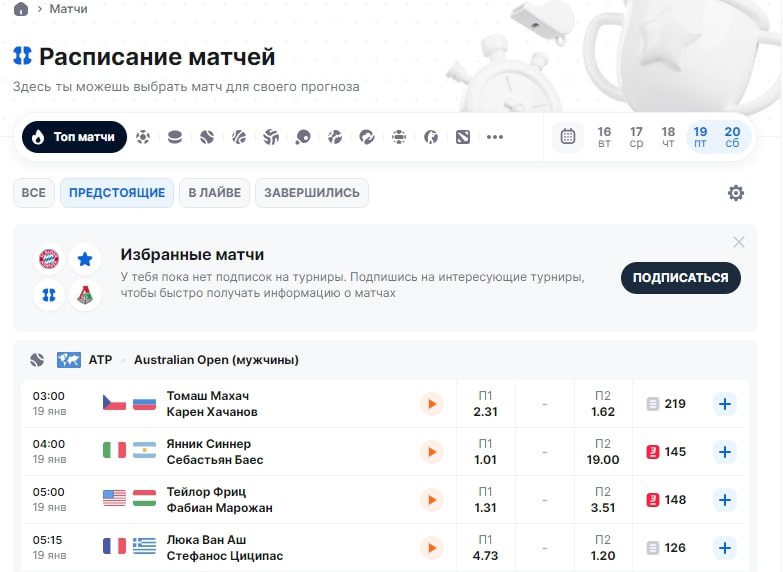The width and height of the screenshot is (783, 572).
Task: Open the calendar date picker
Action: coord(568,137)
